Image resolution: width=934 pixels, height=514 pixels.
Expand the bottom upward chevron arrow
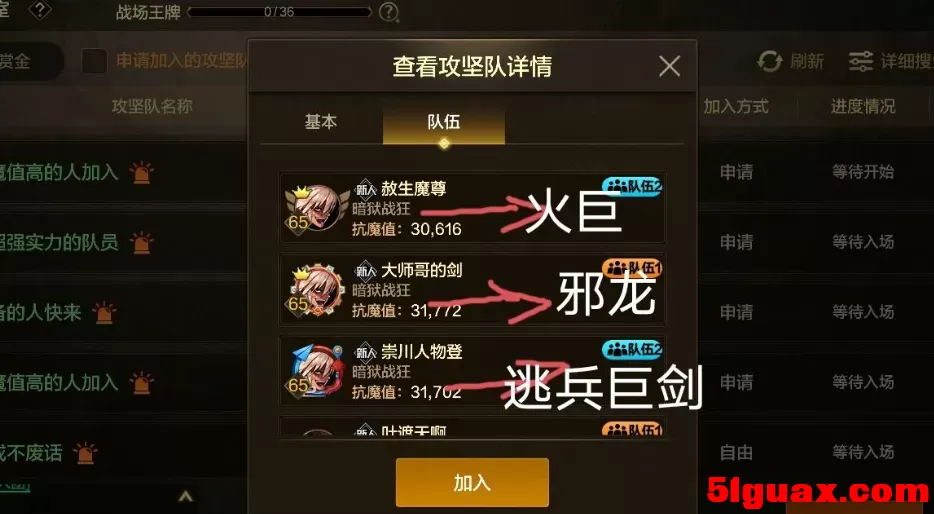pyautogui.click(x=186, y=496)
